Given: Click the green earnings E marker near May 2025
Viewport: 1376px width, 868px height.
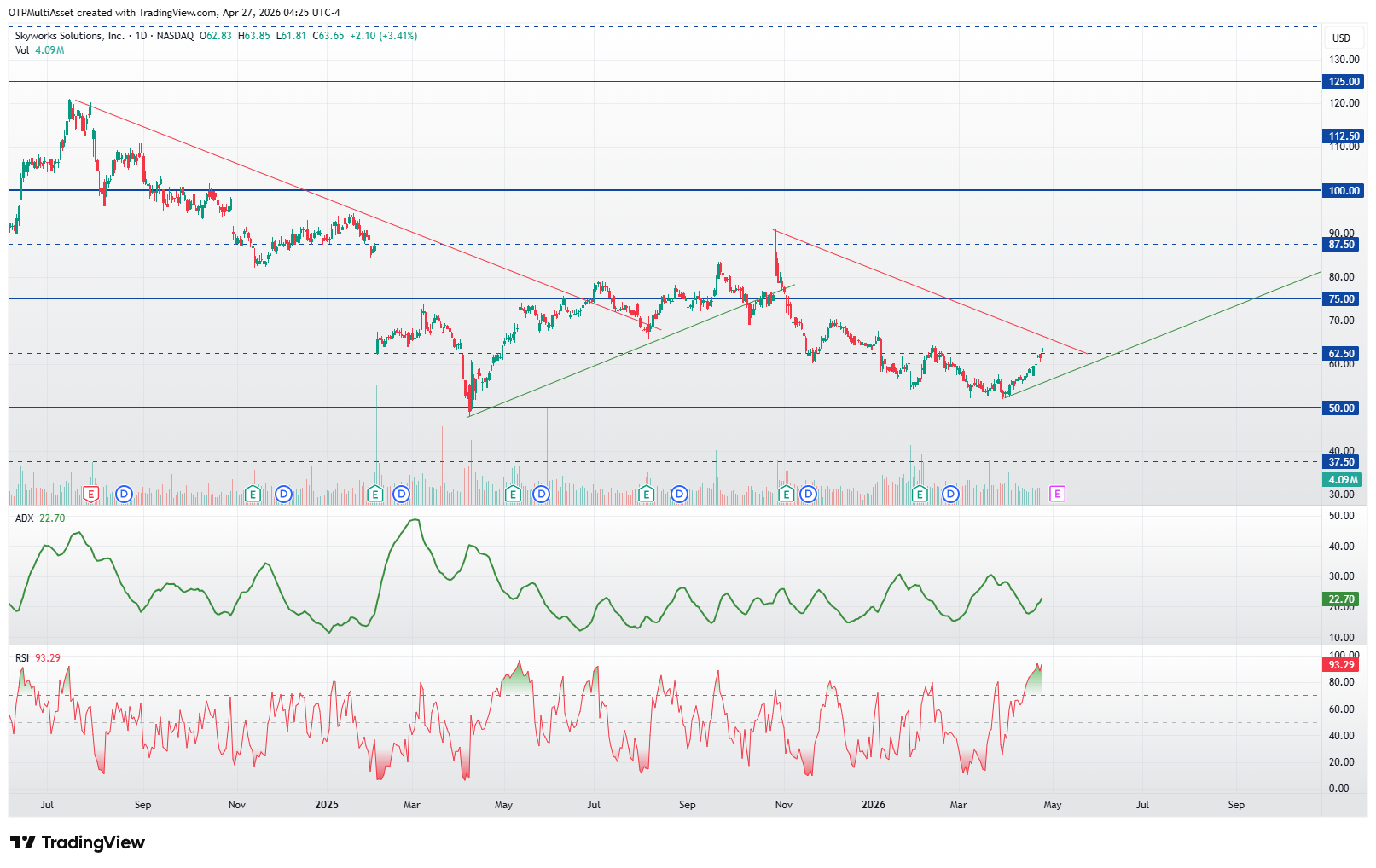Looking at the screenshot, I should (x=513, y=494).
